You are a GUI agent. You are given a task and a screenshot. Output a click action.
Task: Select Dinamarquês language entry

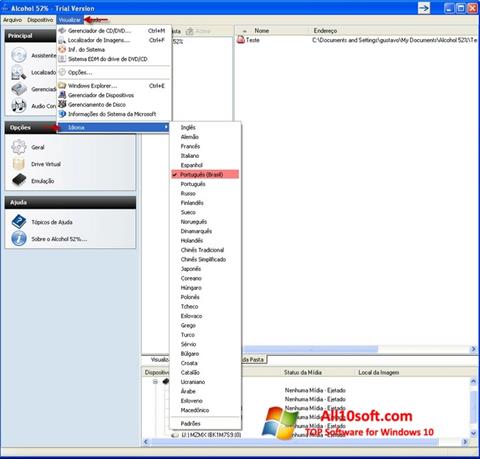(x=196, y=231)
